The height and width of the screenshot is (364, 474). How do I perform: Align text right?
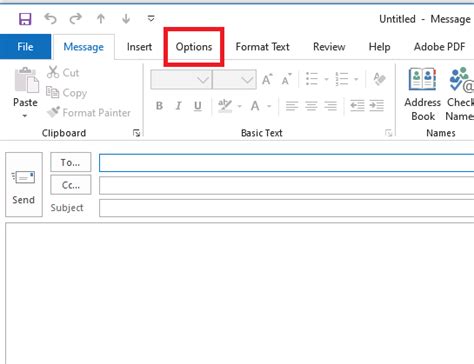[330, 106]
